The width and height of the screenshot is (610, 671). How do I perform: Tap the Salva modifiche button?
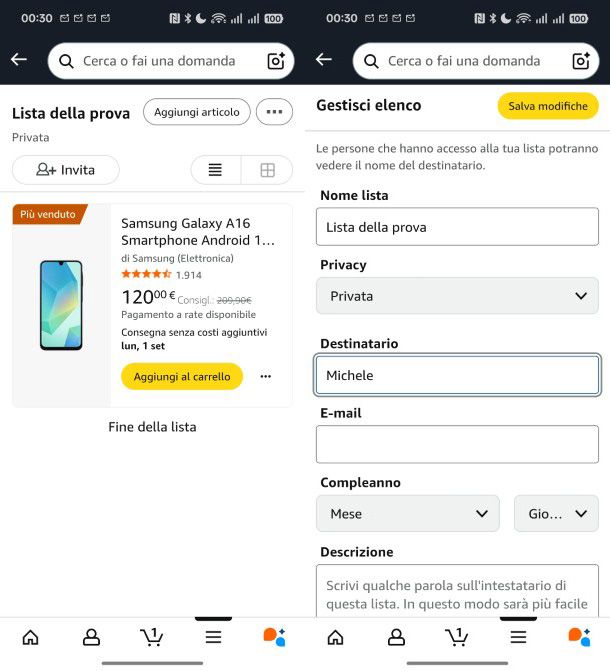tap(547, 106)
